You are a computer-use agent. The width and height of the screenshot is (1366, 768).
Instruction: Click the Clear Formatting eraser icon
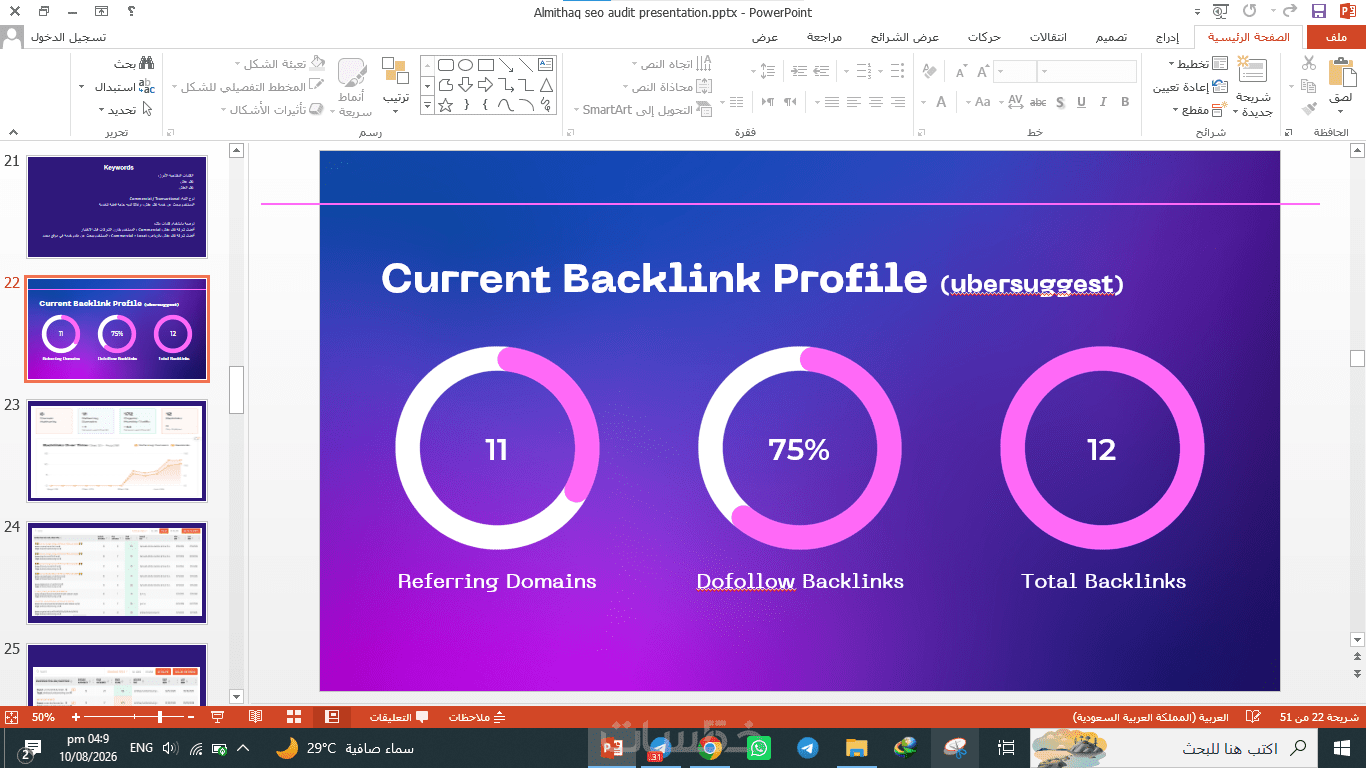(930, 72)
